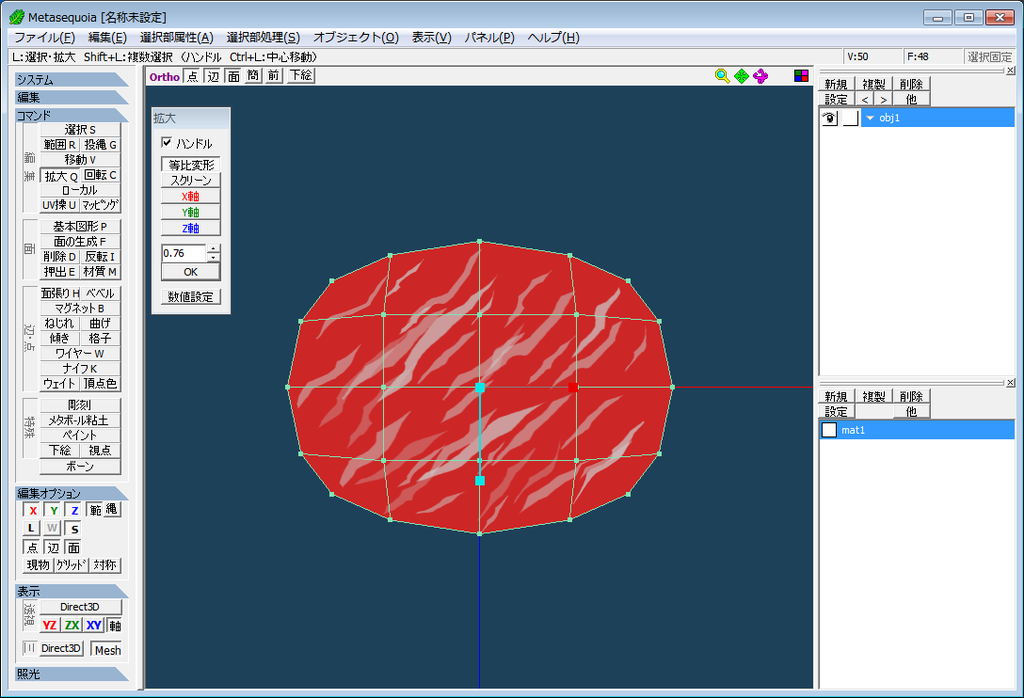Toggle the red X axis edit option
Image resolution: width=1024 pixels, height=698 pixels.
[33, 511]
